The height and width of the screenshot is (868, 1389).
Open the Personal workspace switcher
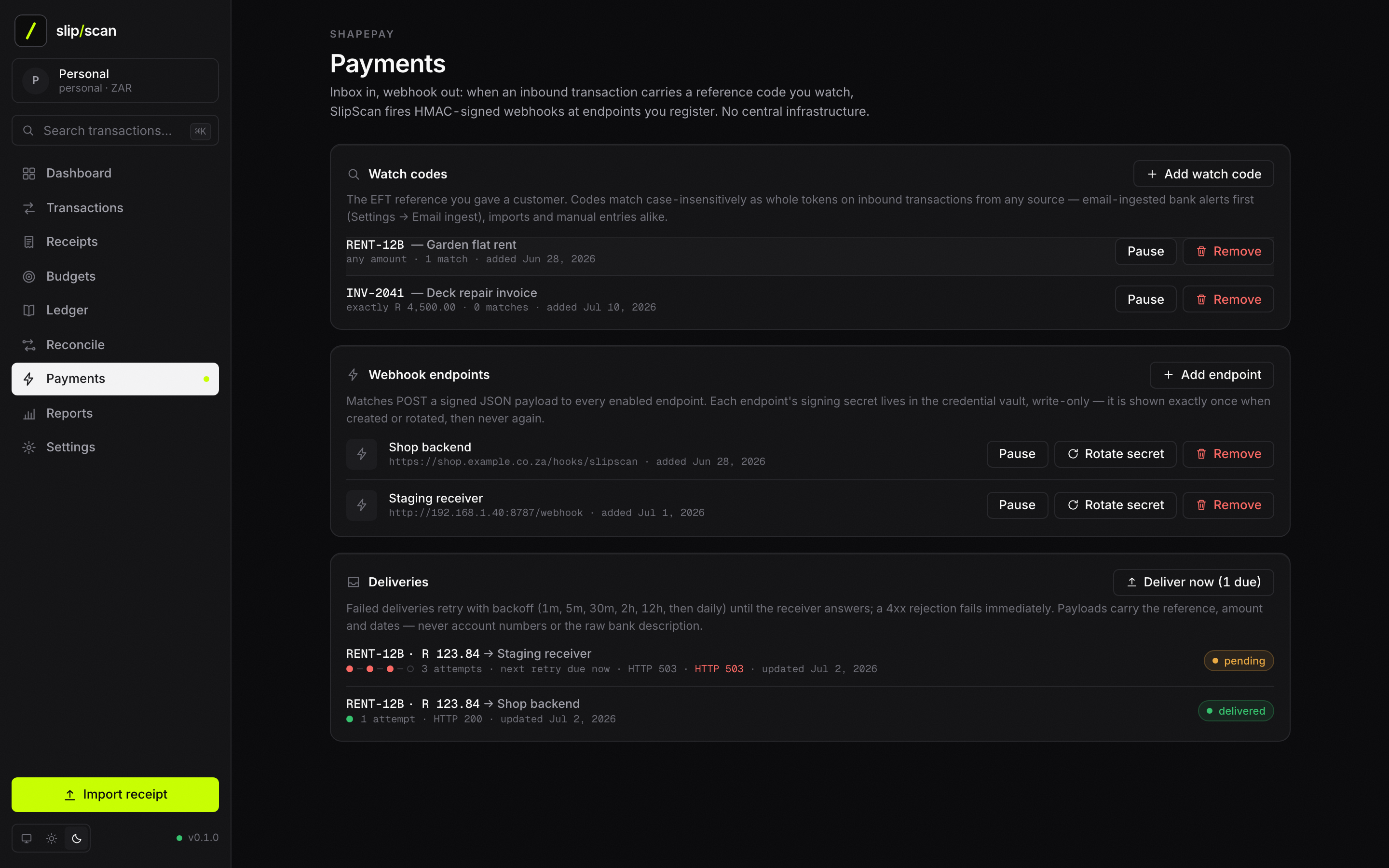(x=115, y=81)
